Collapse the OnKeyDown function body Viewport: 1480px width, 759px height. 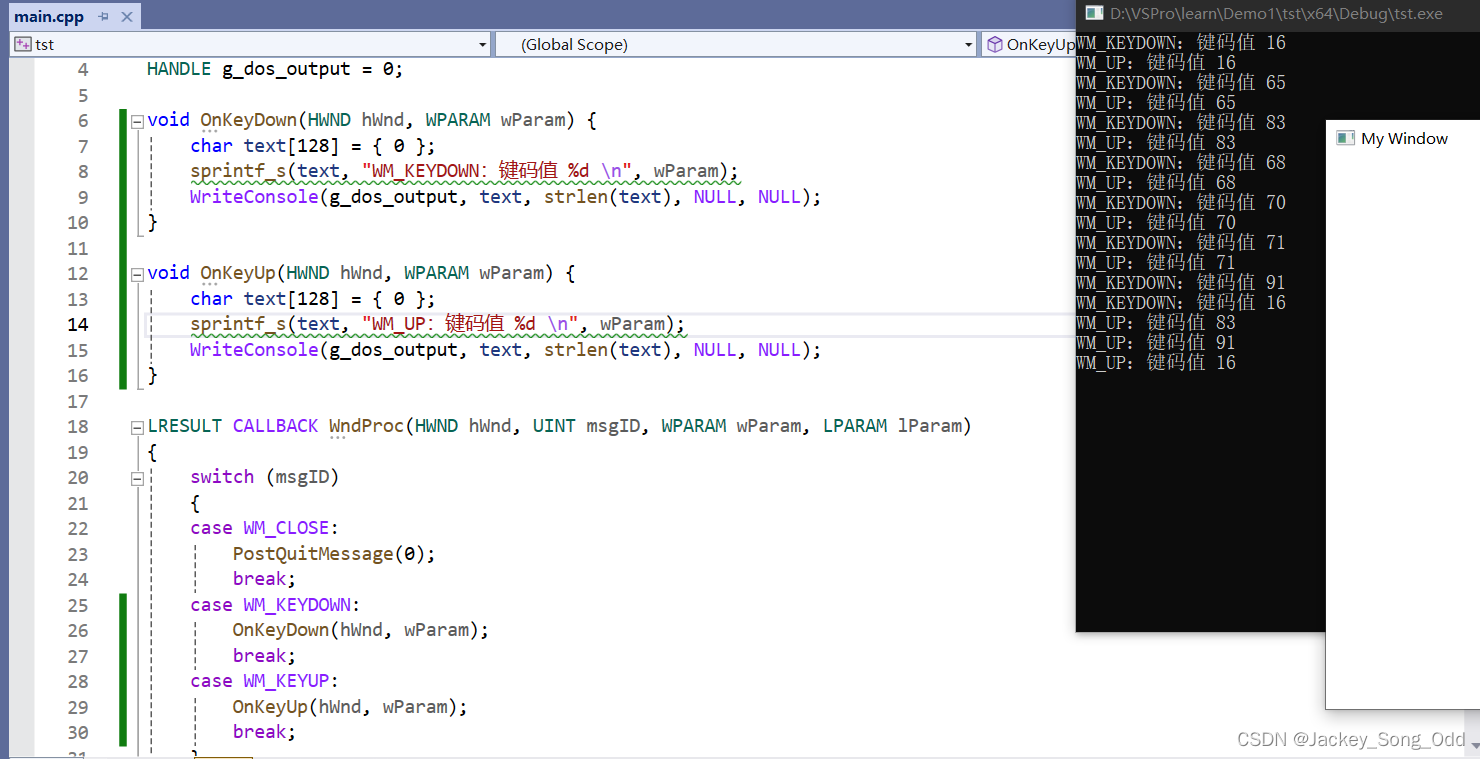(x=137, y=119)
